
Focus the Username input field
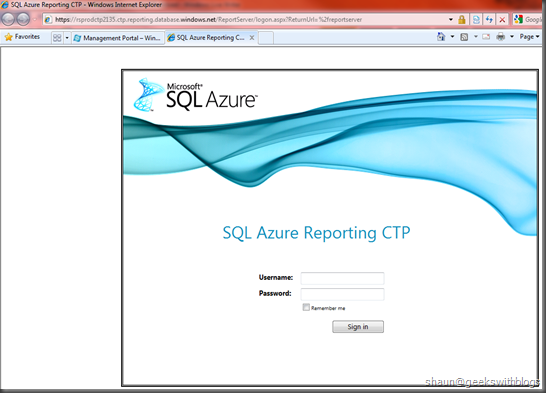[342, 278]
